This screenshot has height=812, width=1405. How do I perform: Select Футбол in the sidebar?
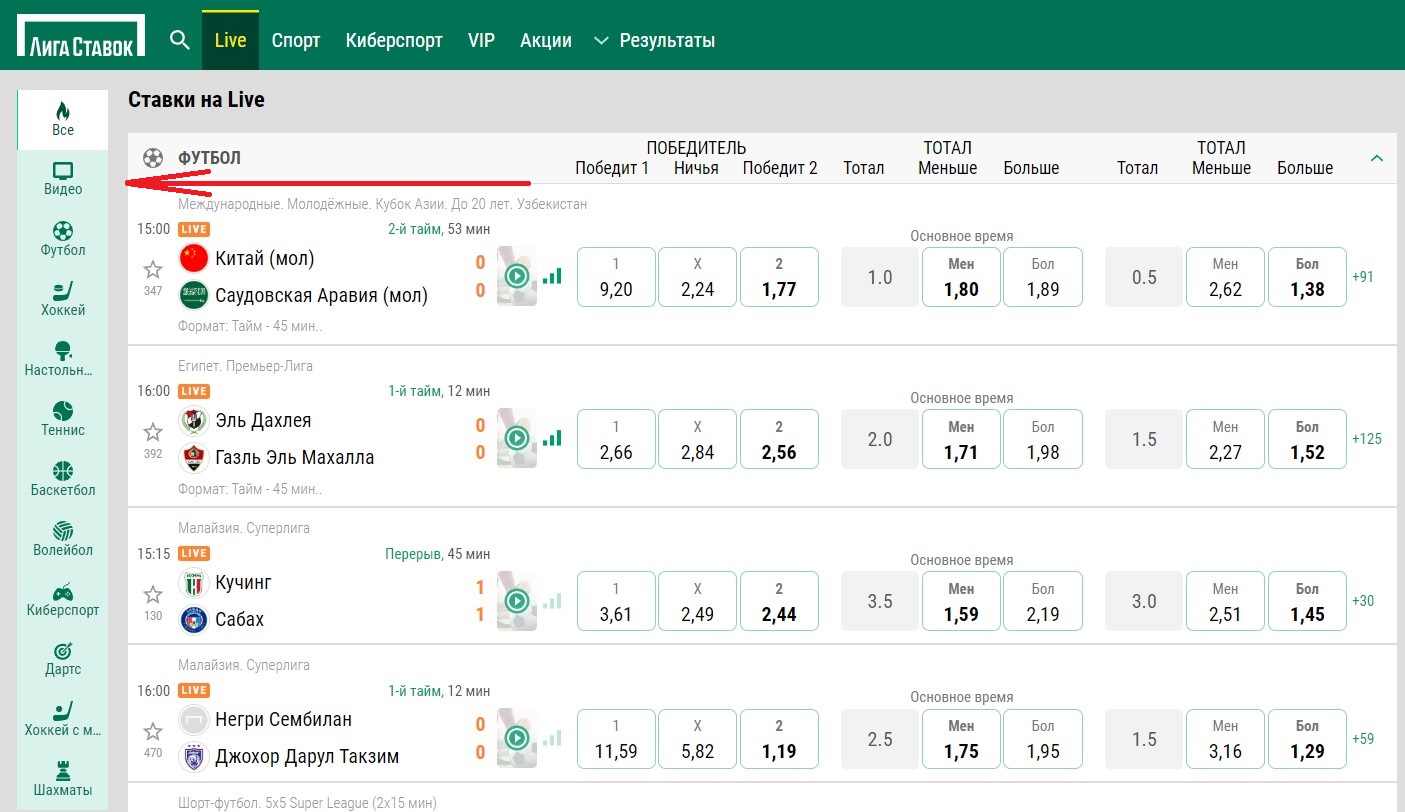point(63,239)
